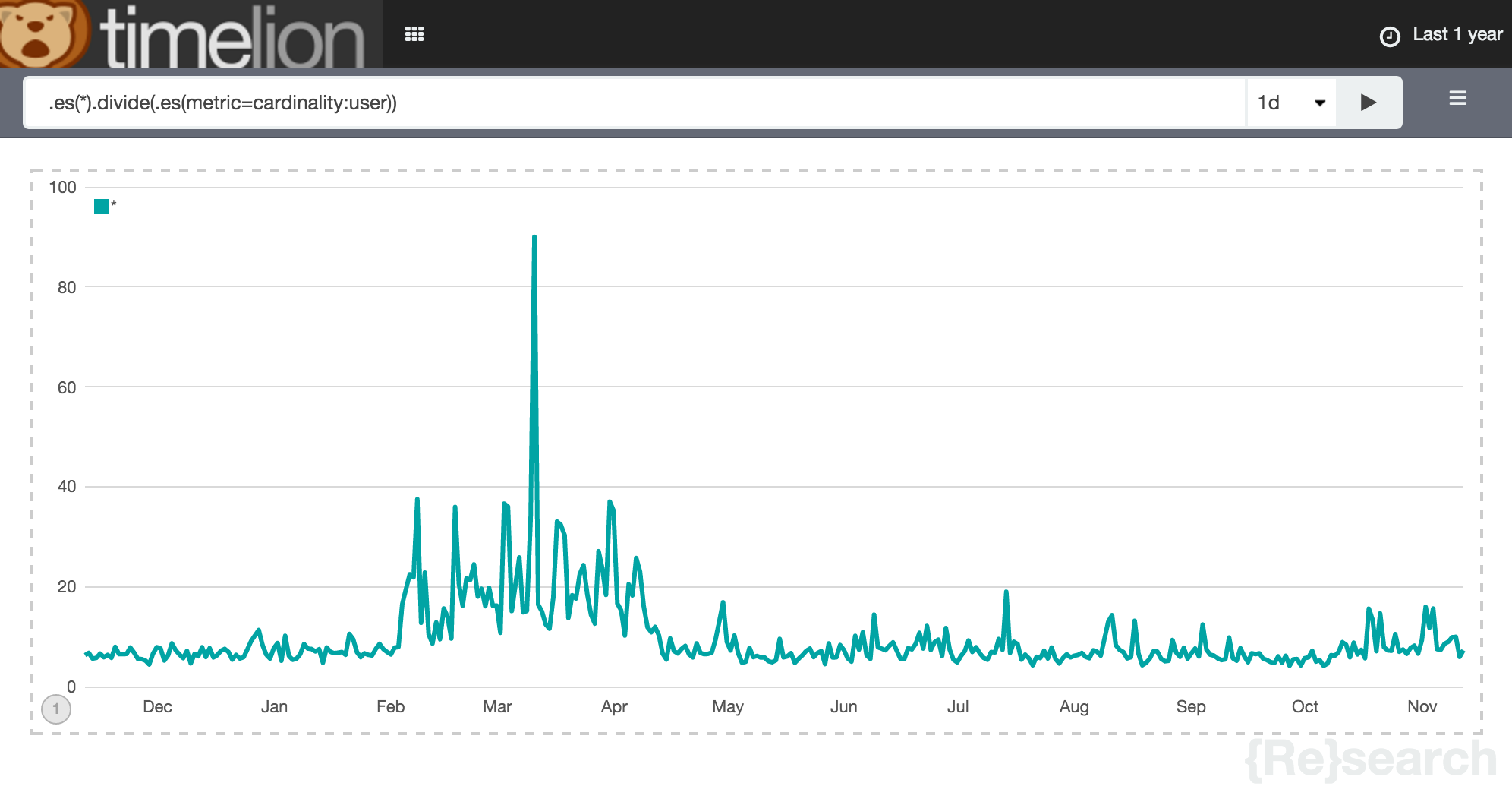Select chart cell number 1 badge
Screen dimensions: 1512x805
tap(56, 709)
